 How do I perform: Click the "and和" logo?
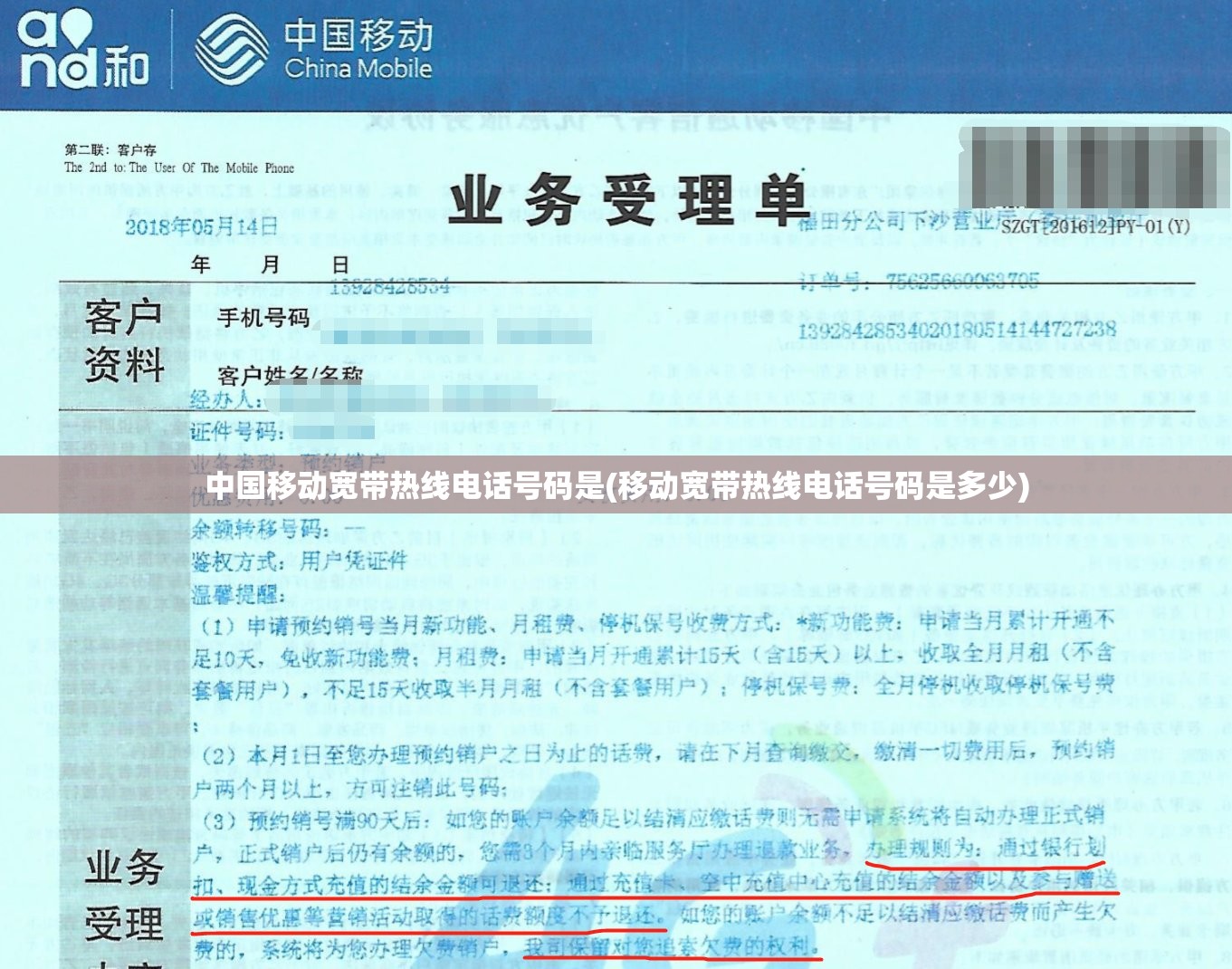pyautogui.click(x=83, y=49)
